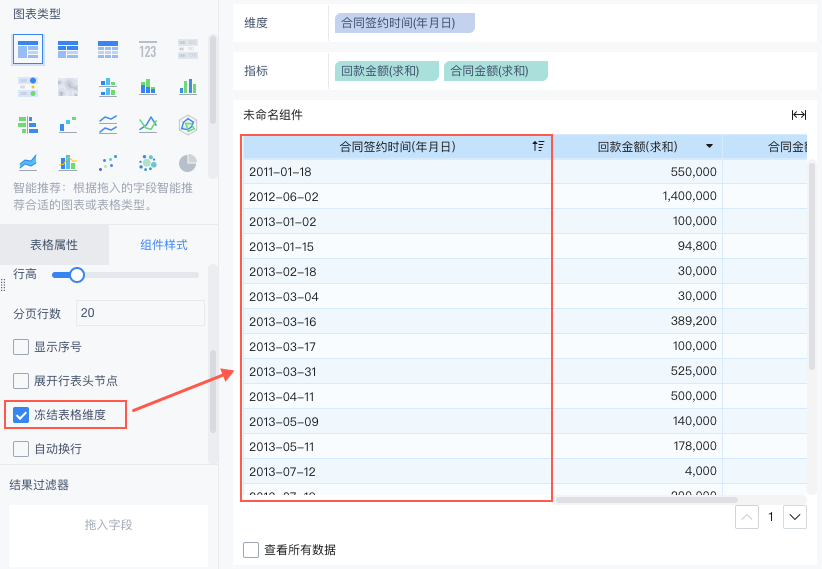Click the 合同签约时间(年月日) dimension pill
This screenshot has width=822, height=569.
405,23
